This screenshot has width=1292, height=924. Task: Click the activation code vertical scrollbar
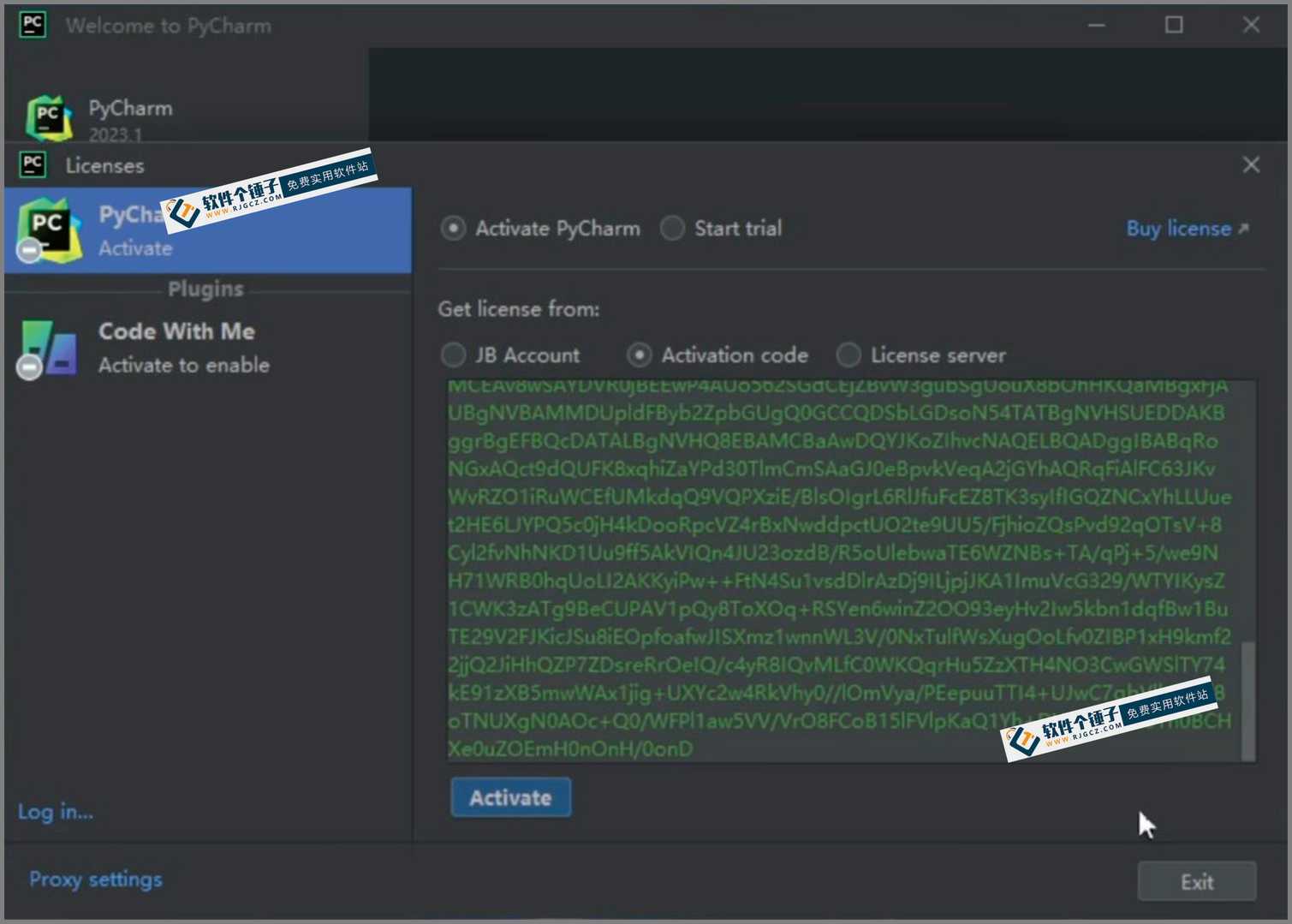coord(1248,700)
